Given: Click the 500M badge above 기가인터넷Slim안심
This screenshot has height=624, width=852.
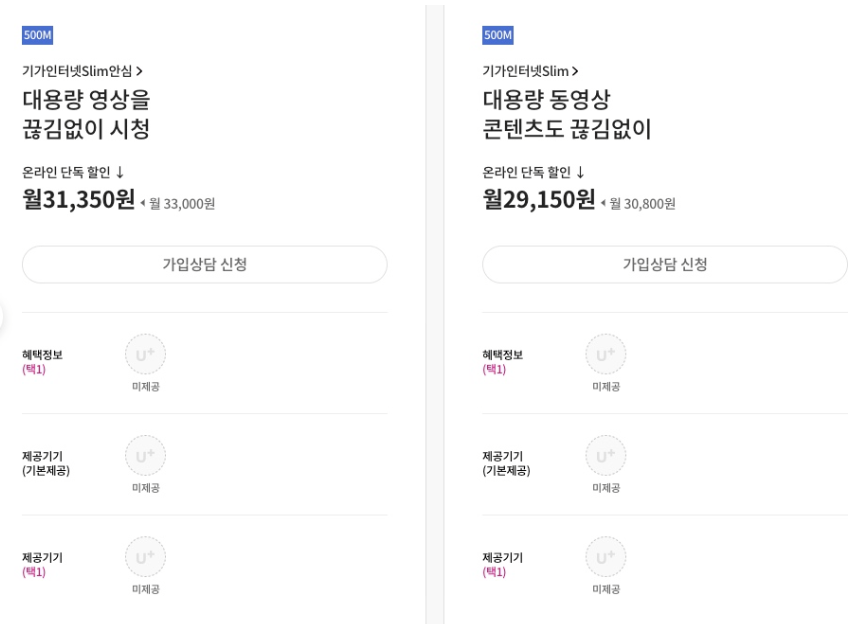Looking at the screenshot, I should tap(37, 36).
